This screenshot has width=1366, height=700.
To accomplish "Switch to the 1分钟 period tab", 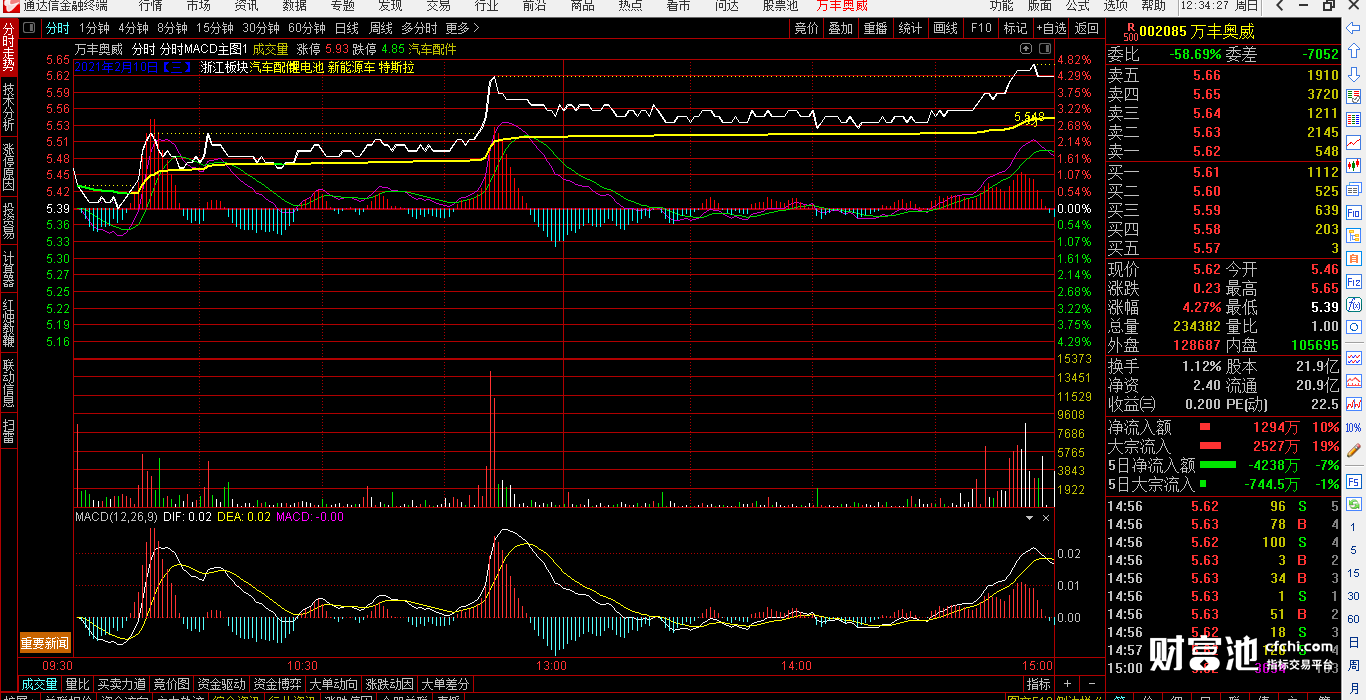I will tap(94, 28).
